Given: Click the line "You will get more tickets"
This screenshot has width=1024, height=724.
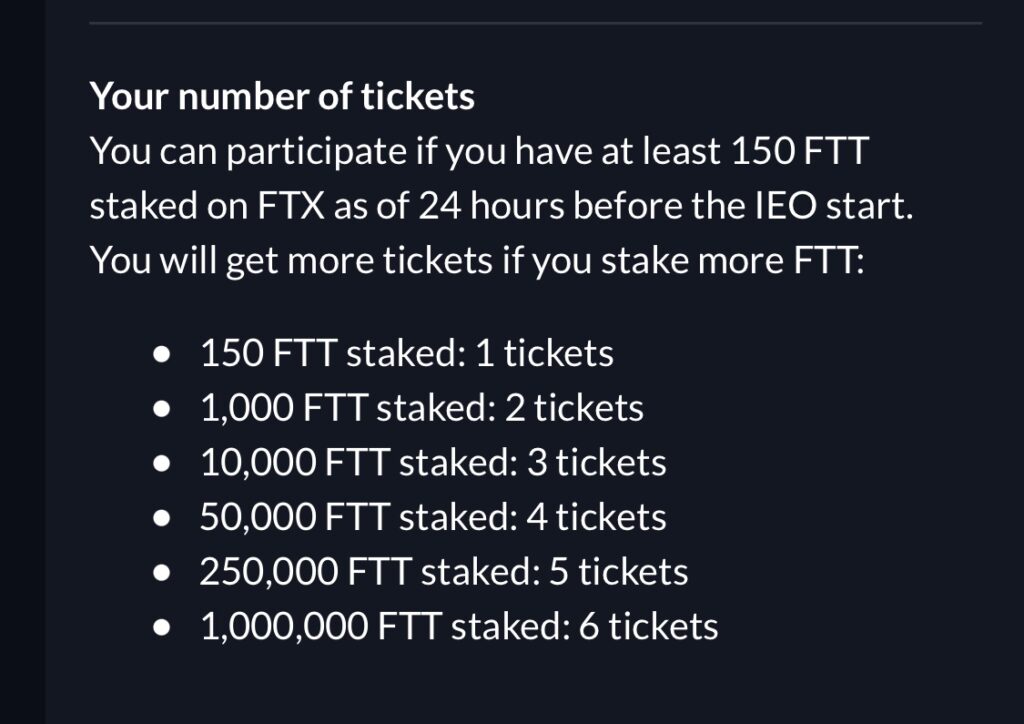Looking at the screenshot, I should point(477,260).
